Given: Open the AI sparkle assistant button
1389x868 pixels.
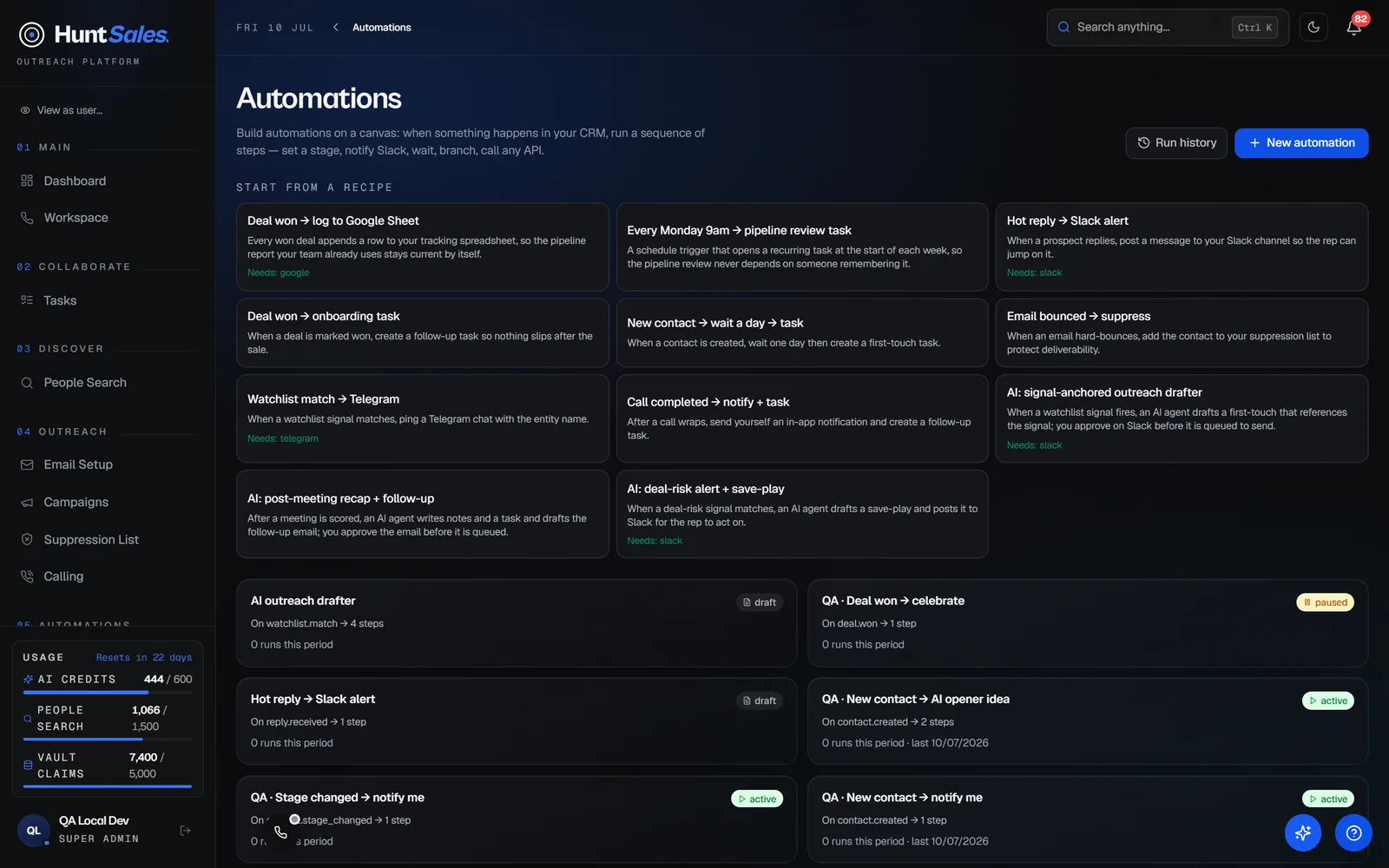Looking at the screenshot, I should tap(1303, 833).
